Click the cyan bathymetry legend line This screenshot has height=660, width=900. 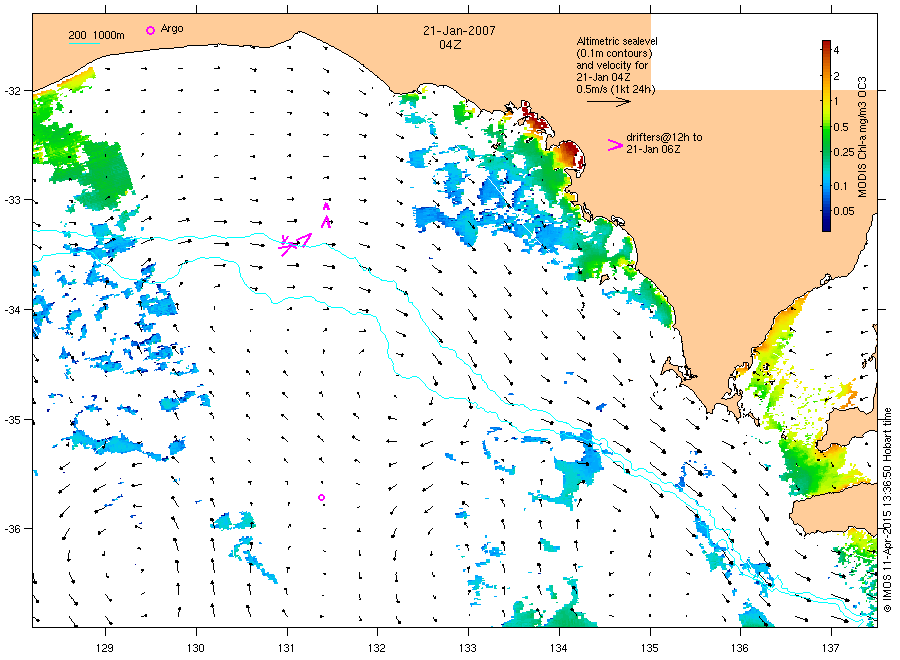[84, 43]
